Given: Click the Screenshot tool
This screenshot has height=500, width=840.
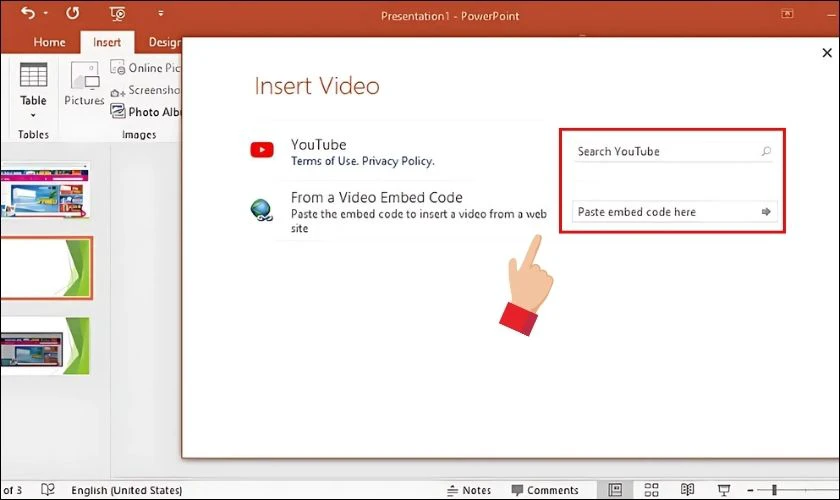Looking at the screenshot, I should tap(145, 91).
